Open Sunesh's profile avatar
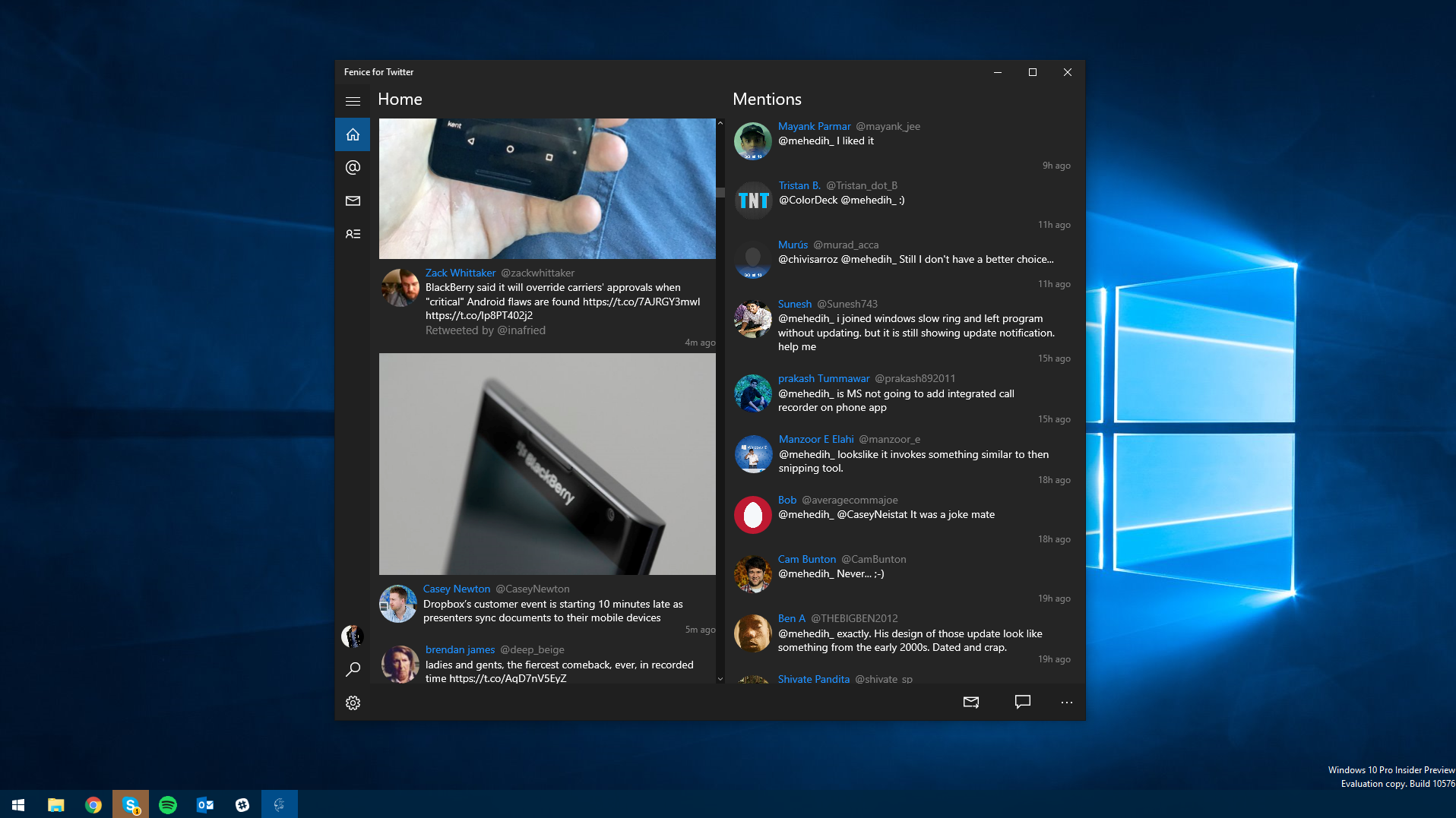The height and width of the screenshot is (818, 1456). [753, 319]
